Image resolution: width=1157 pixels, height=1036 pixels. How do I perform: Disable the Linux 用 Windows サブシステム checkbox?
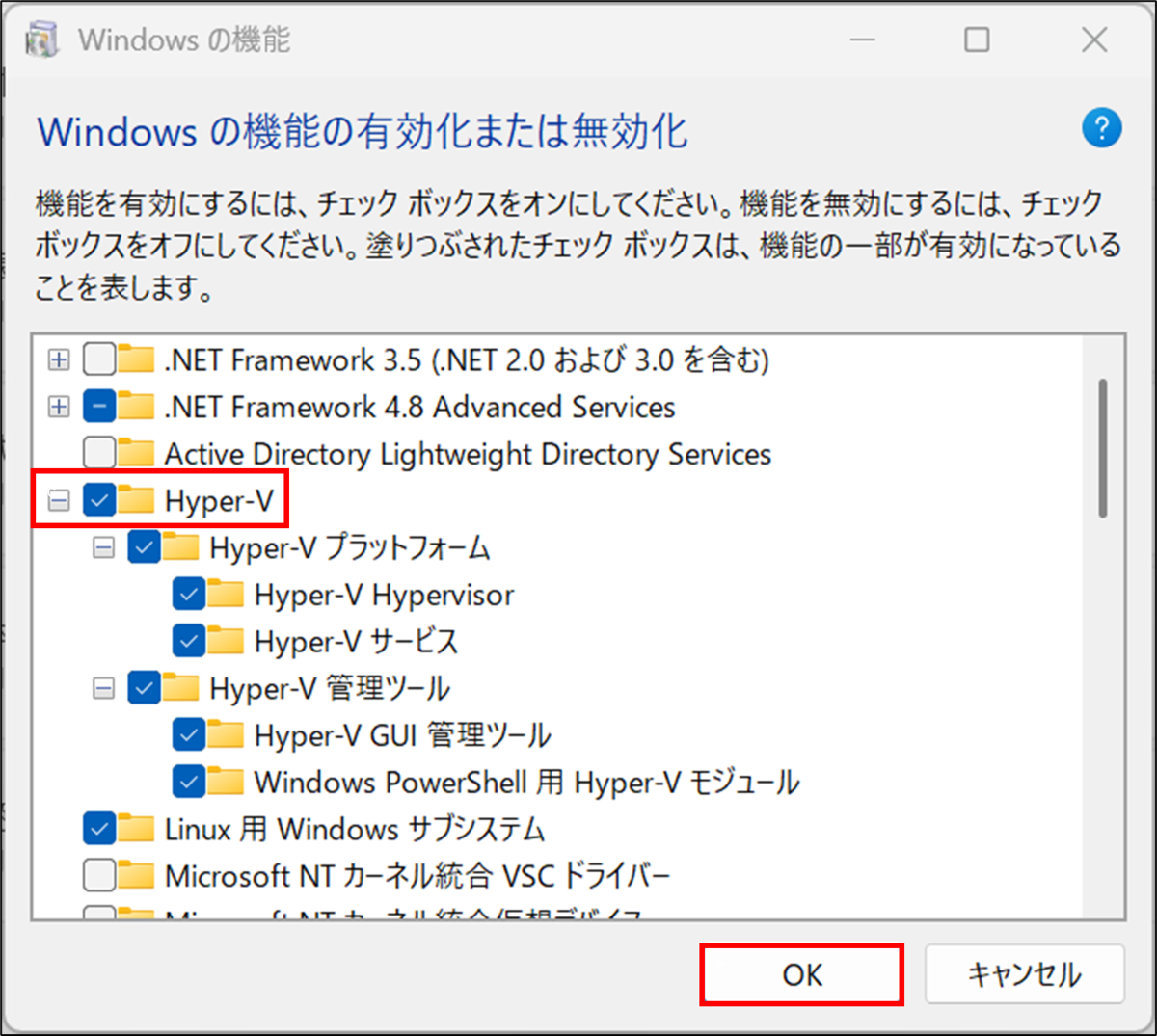tap(99, 829)
